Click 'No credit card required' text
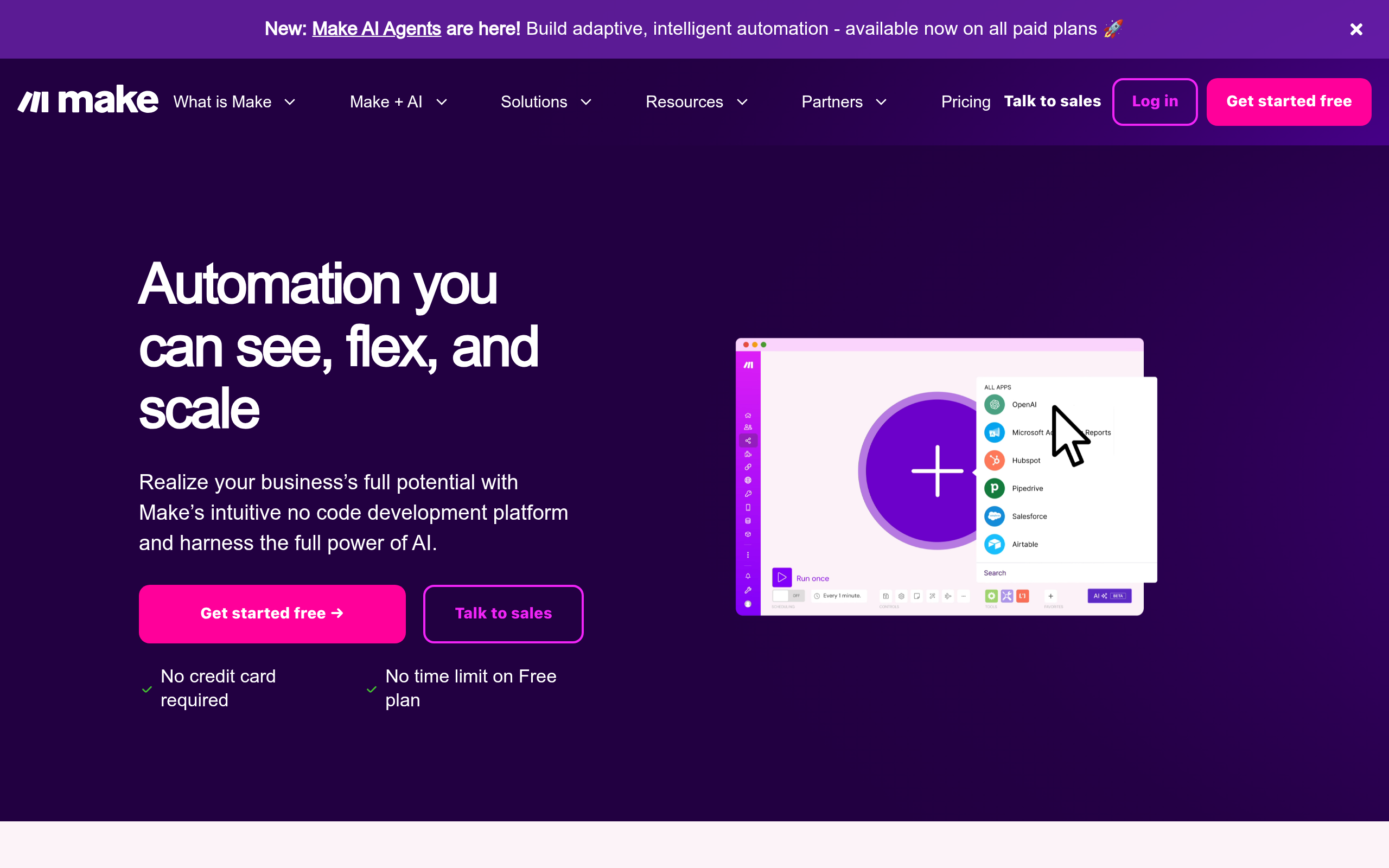 218,688
